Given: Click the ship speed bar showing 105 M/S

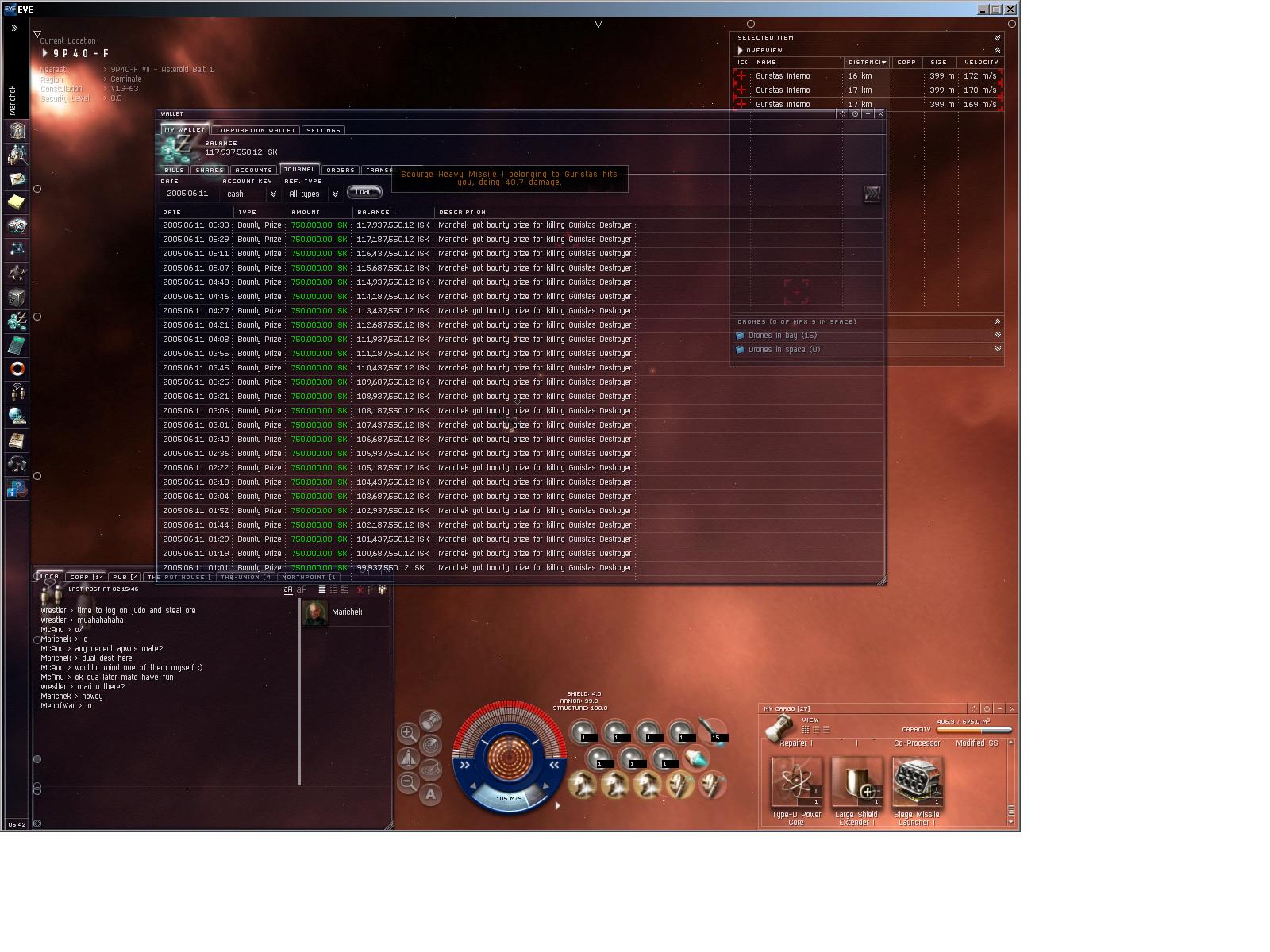Looking at the screenshot, I should (509, 798).
